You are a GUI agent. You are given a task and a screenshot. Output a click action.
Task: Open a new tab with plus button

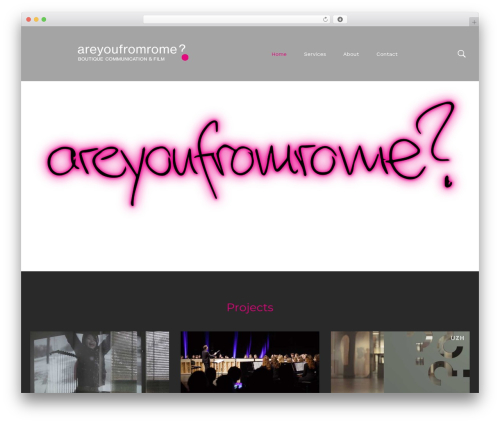(474, 22)
